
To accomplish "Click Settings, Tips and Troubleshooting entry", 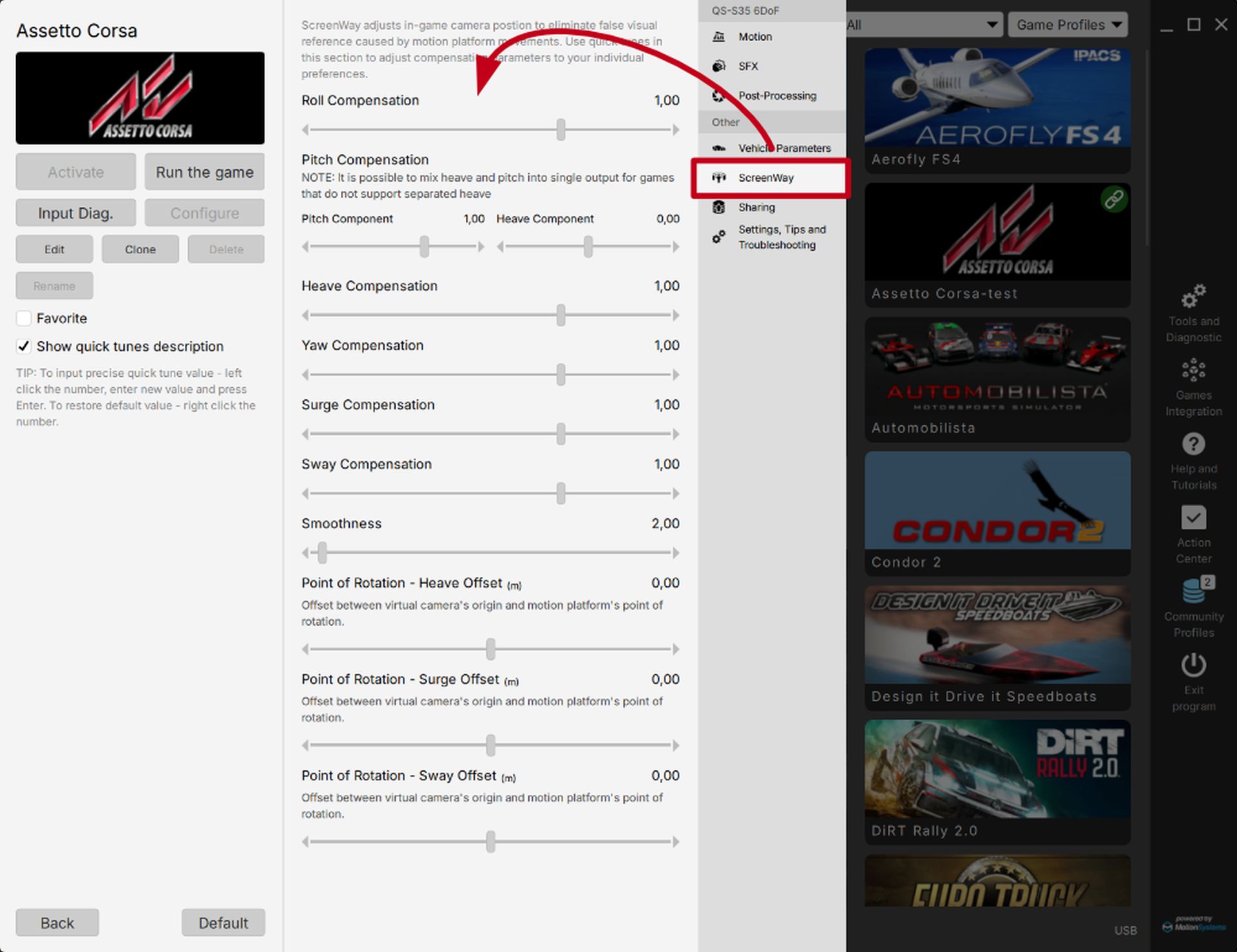I will click(772, 237).
